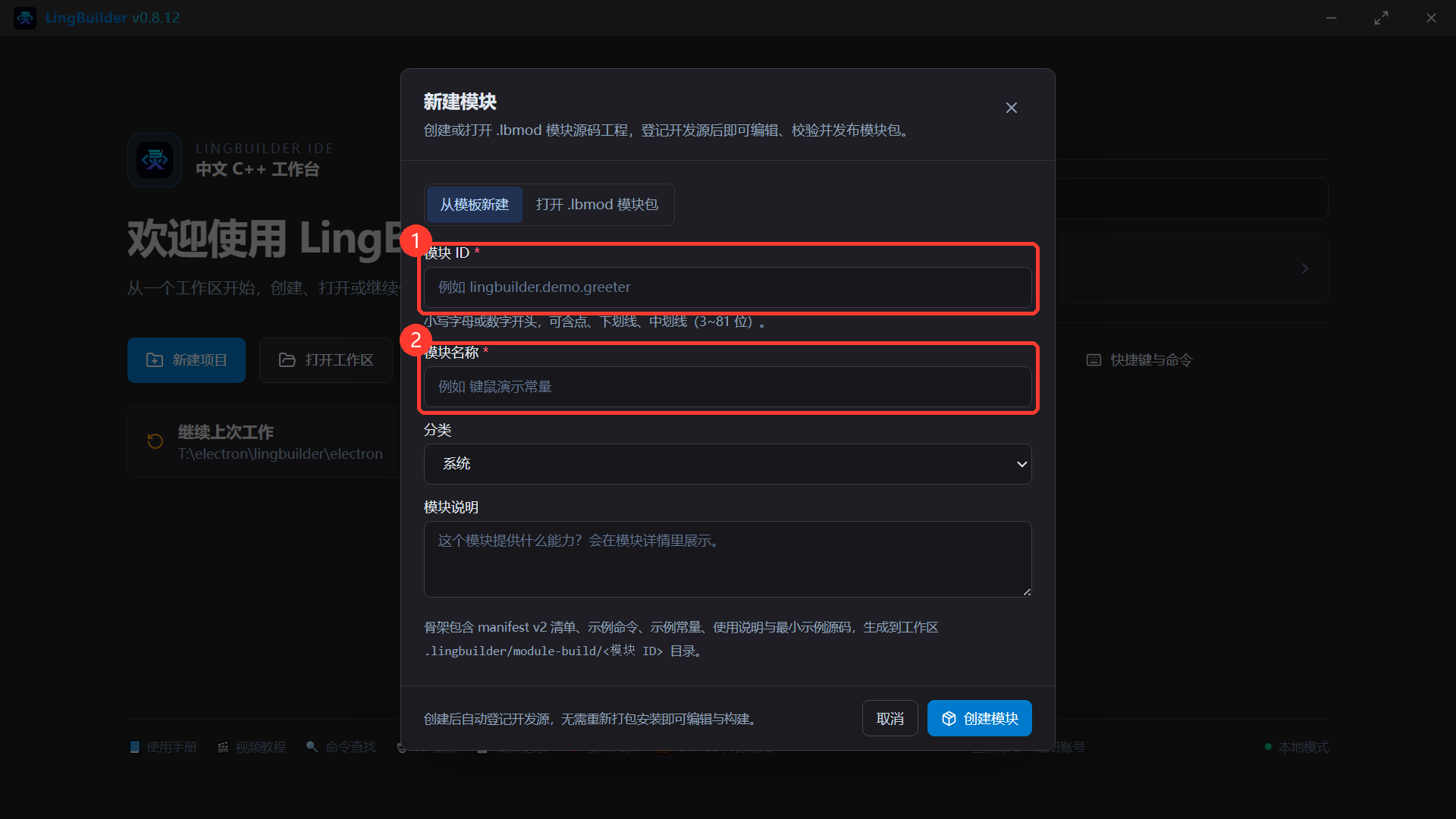Grab the textarea resize handle

click(1026, 591)
